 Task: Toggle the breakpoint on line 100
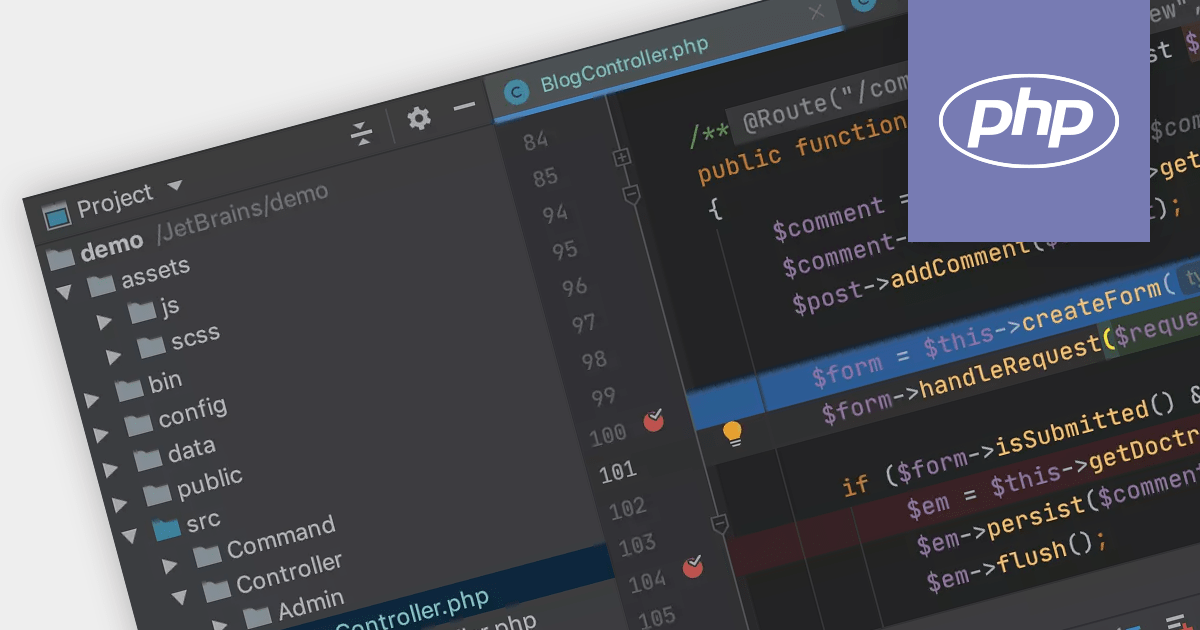pos(652,422)
